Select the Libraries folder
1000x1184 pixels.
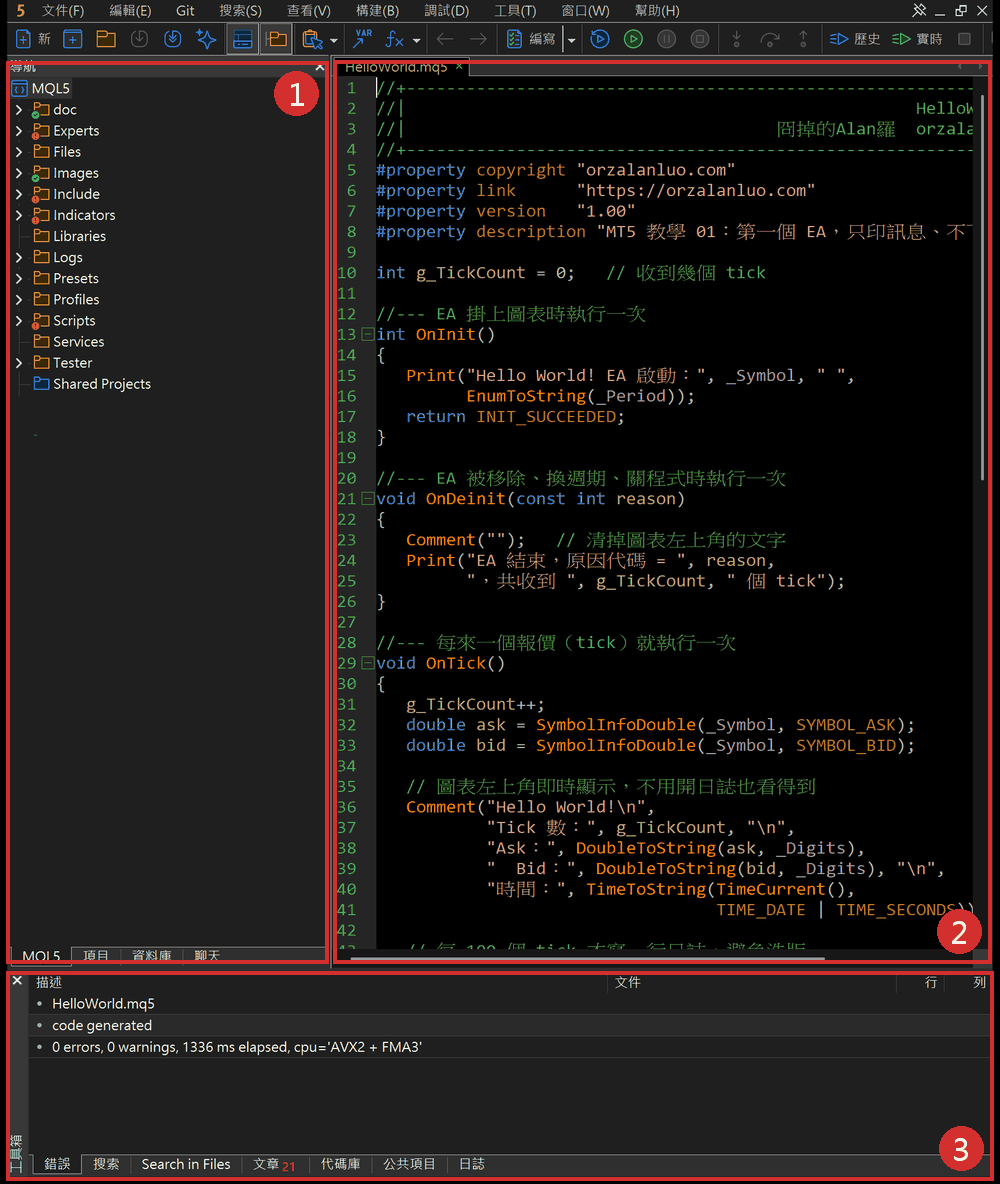(69, 236)
